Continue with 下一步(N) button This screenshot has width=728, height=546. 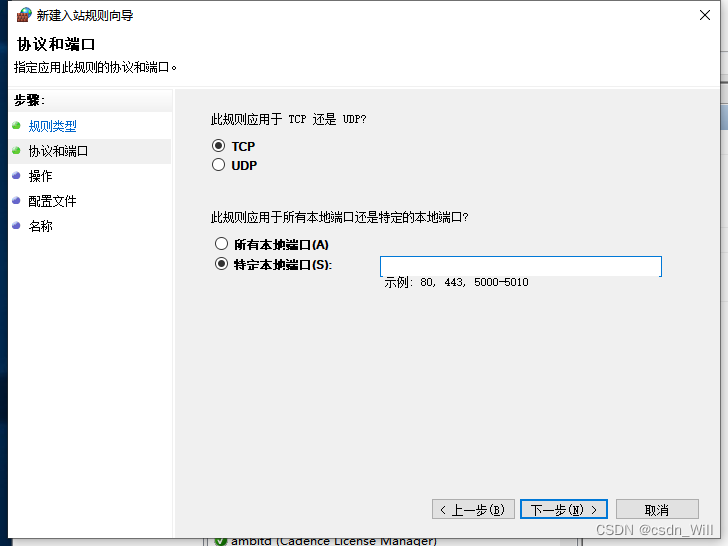click(564, 509)
